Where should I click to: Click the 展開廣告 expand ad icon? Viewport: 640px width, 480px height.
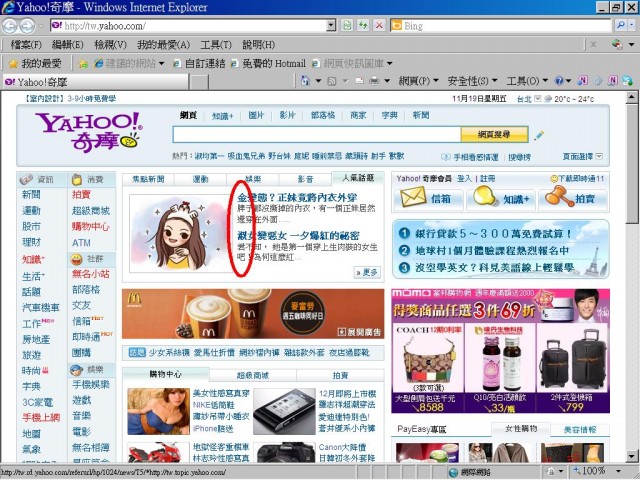[342, 332]
